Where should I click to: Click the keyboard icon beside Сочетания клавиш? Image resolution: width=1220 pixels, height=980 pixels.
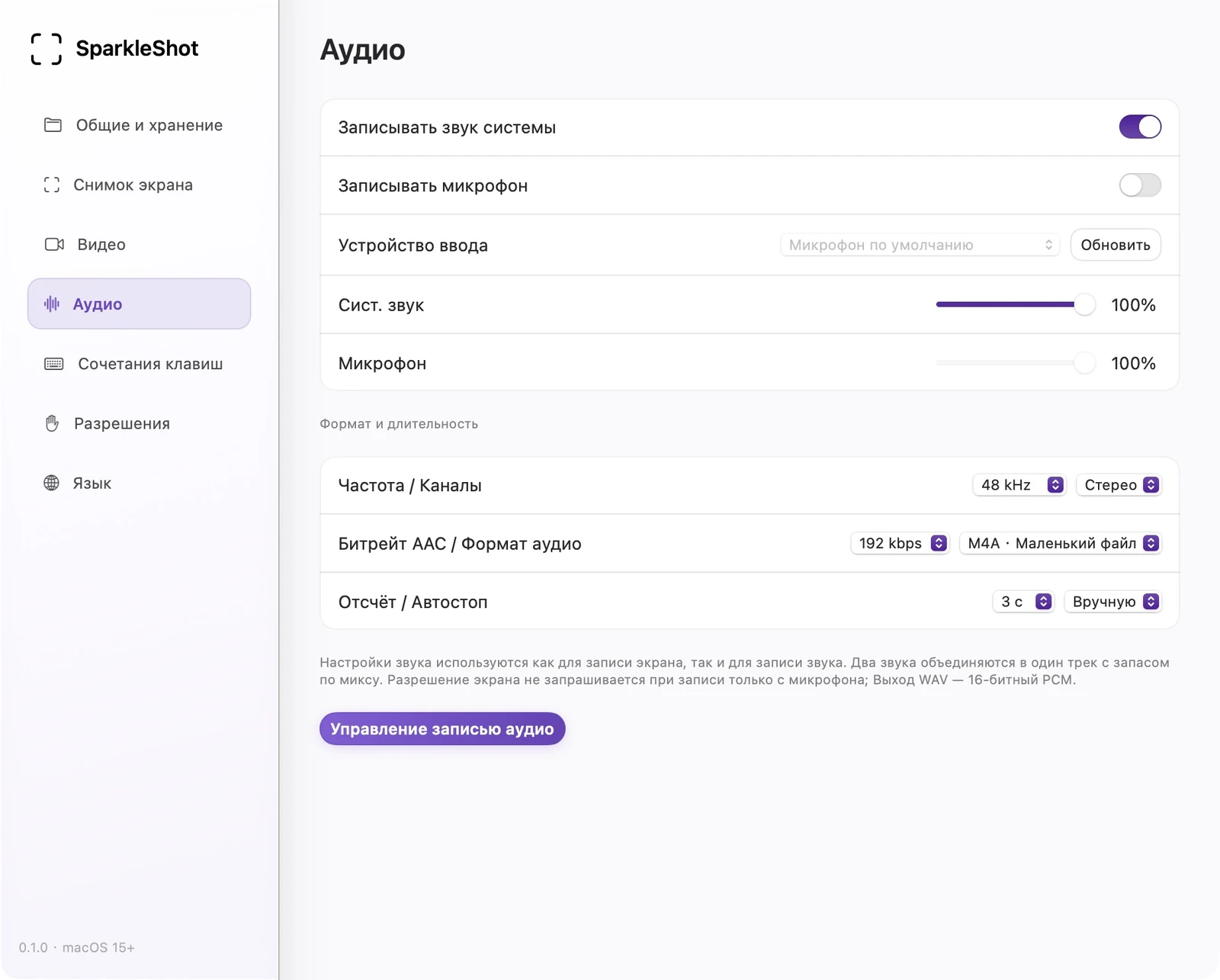coord(54,364)
